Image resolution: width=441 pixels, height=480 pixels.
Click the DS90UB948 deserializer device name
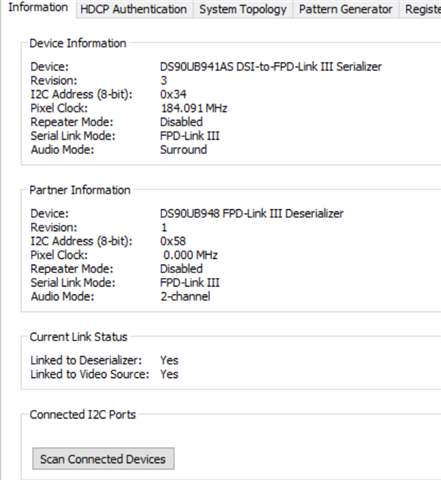252,213
